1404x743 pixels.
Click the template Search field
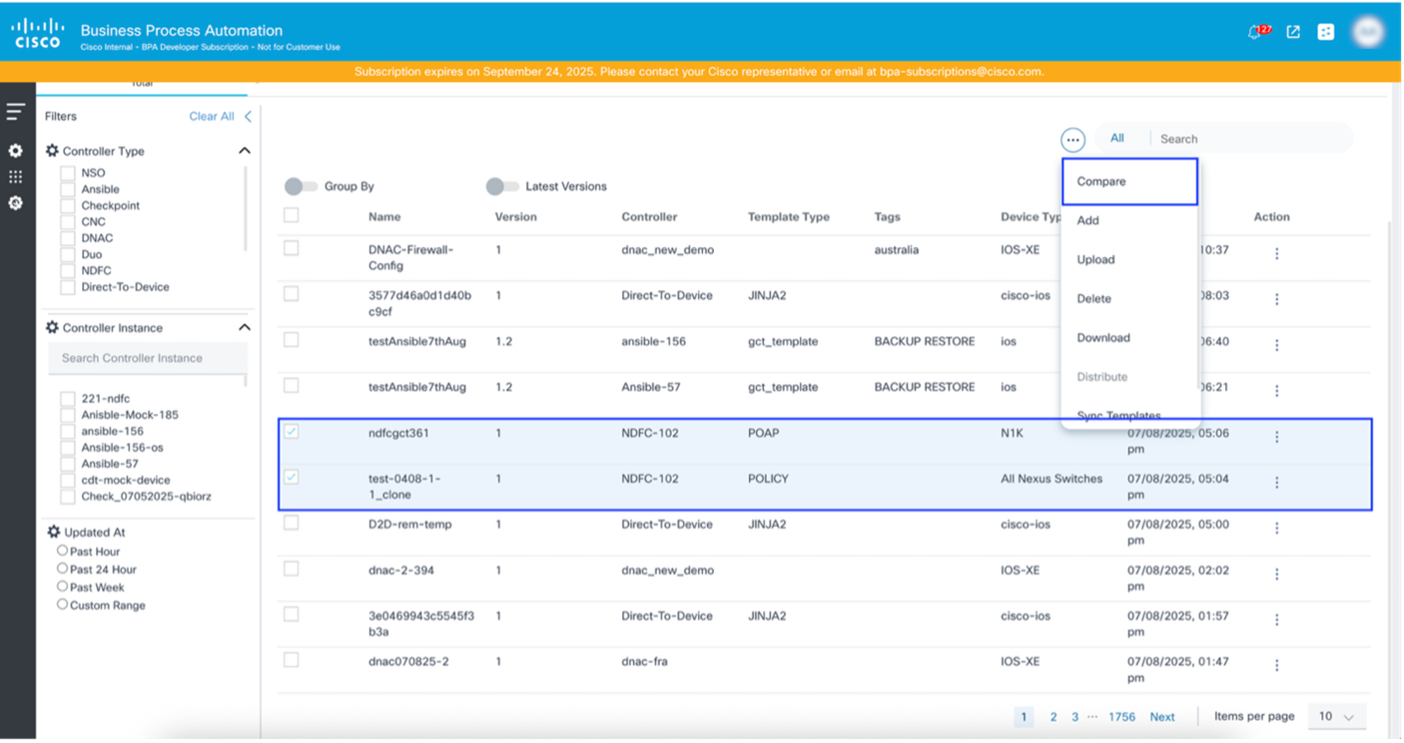click(x=1250, y=139)
